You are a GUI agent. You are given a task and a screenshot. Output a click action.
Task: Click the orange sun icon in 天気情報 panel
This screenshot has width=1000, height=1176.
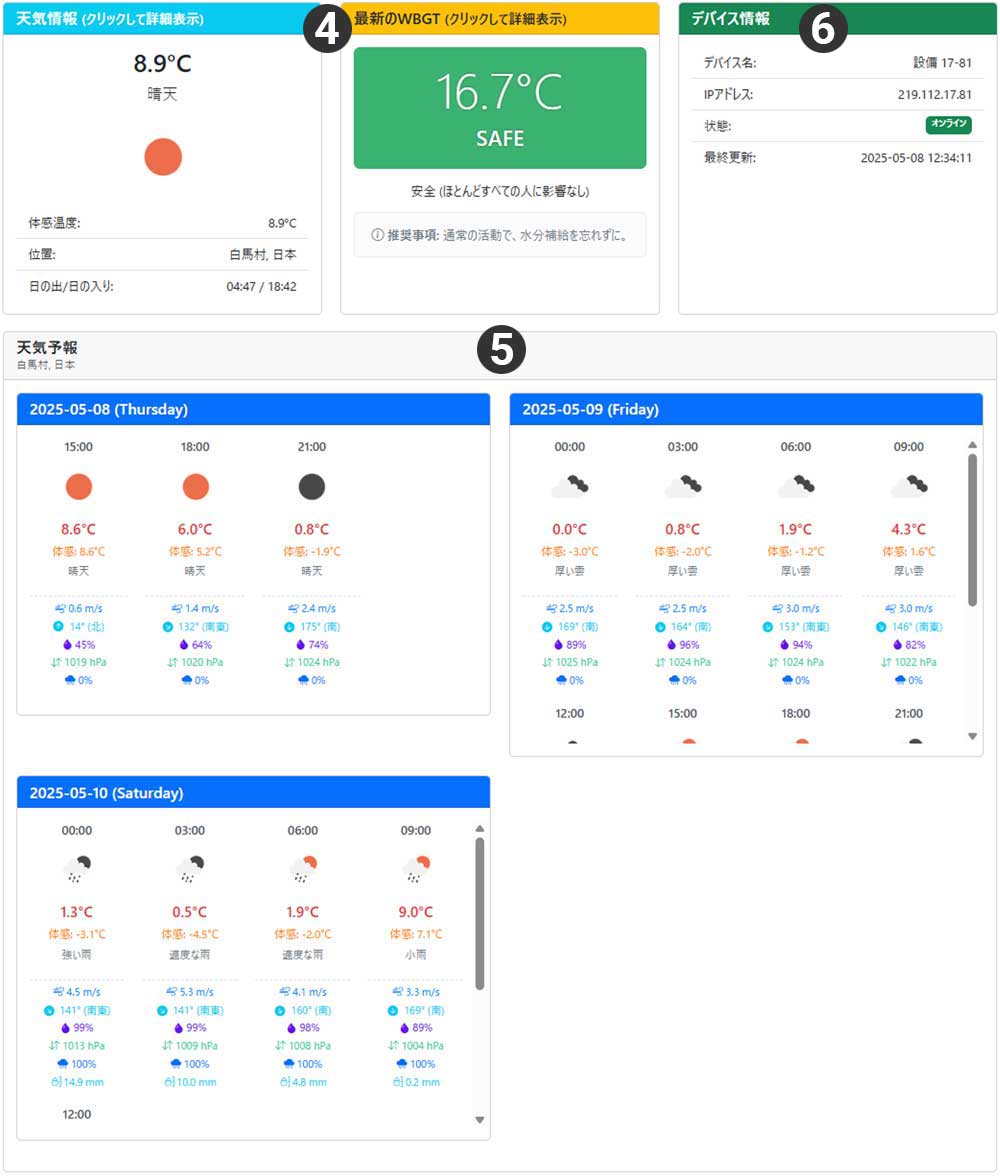[x=162, y=157]
